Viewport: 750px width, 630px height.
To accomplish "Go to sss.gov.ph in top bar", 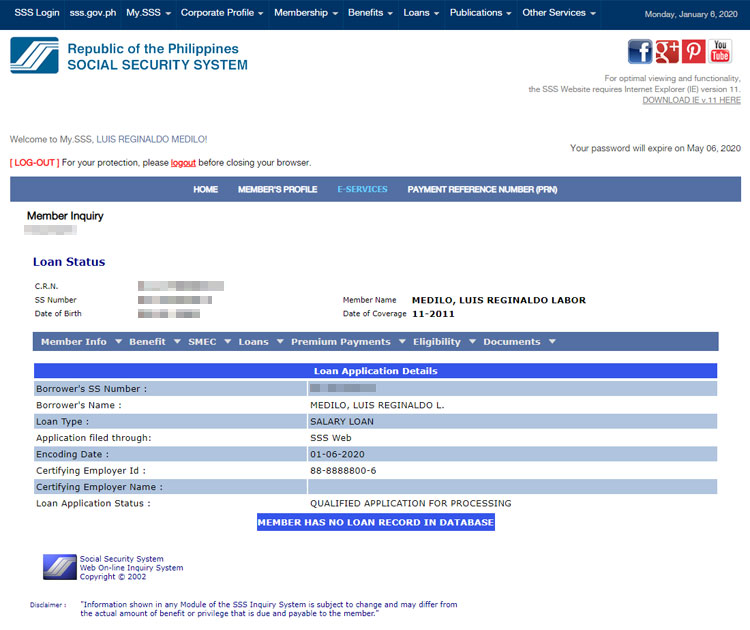I will coord(93,13).
